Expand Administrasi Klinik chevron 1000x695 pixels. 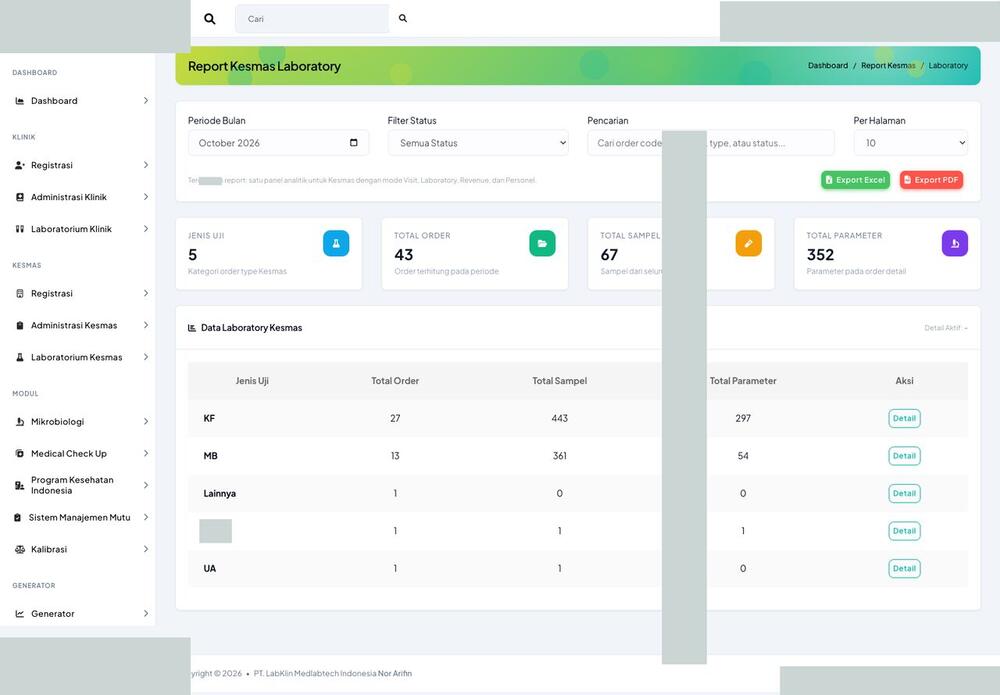(x=146, y=197)
